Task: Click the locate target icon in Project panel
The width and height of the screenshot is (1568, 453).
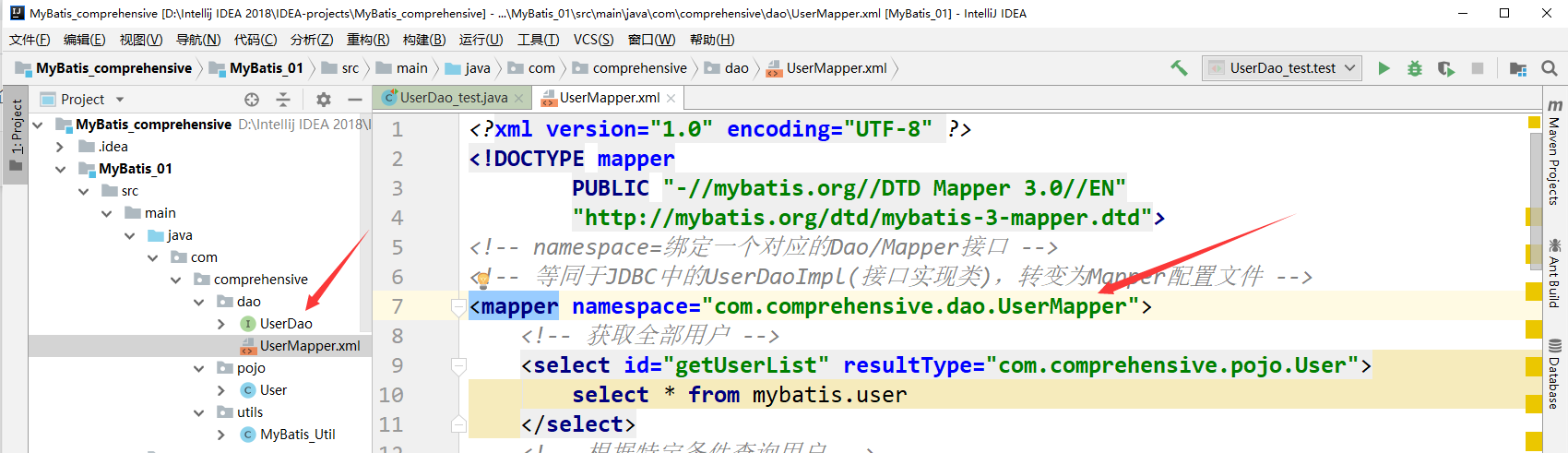Action: pos(251,100)
